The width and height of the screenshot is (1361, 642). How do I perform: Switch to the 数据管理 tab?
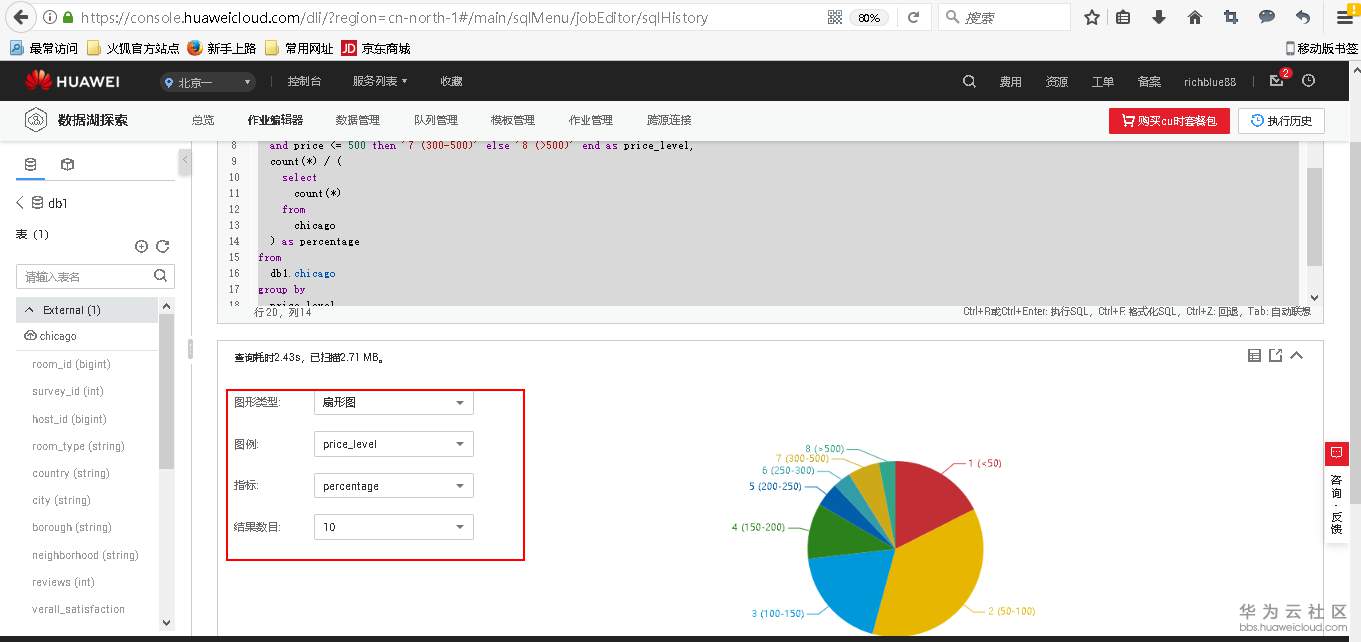(x=357, y=120)
